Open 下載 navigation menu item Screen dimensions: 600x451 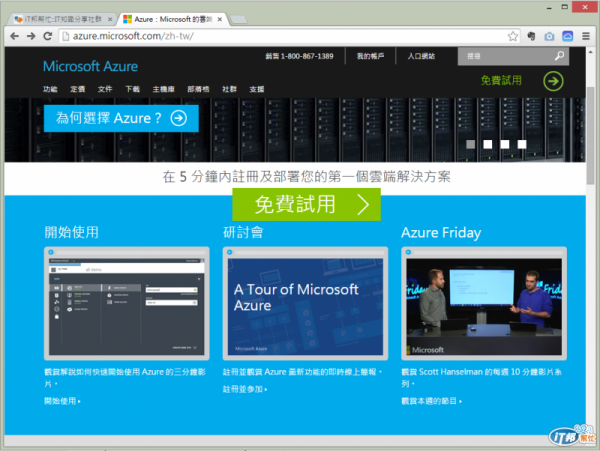click(132, 89)
